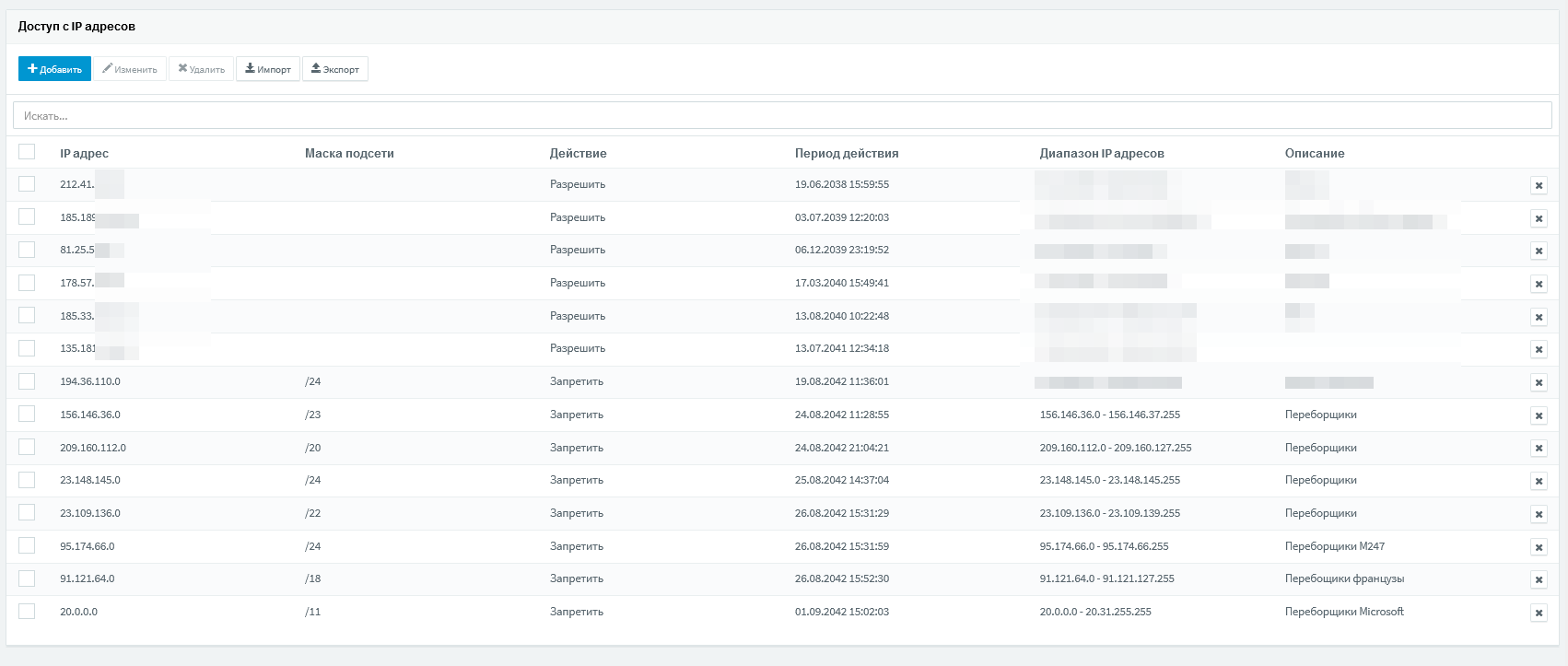Click the Изменить button
The image size is (1568, 666).
point(130,69)
